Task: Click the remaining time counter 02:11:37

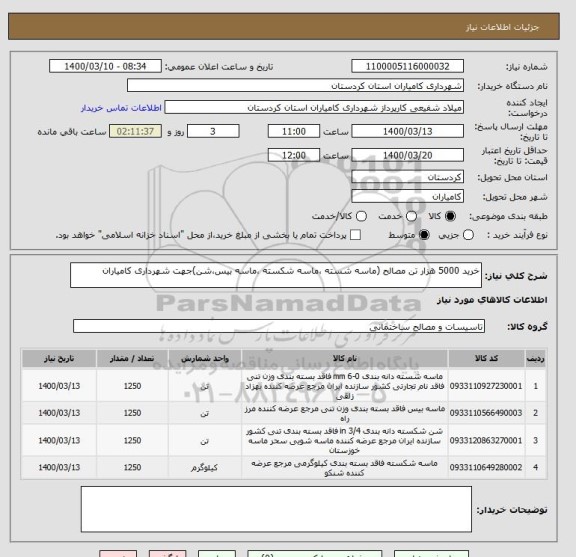Action: 135,132
